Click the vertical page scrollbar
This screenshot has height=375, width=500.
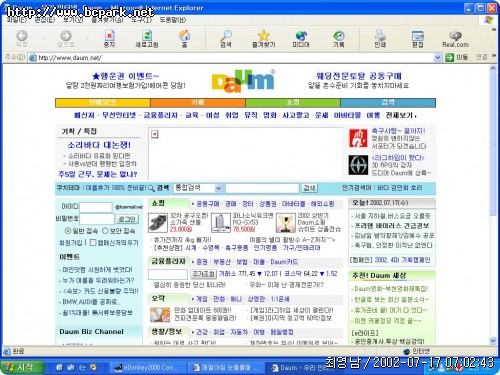click(493, 204)
